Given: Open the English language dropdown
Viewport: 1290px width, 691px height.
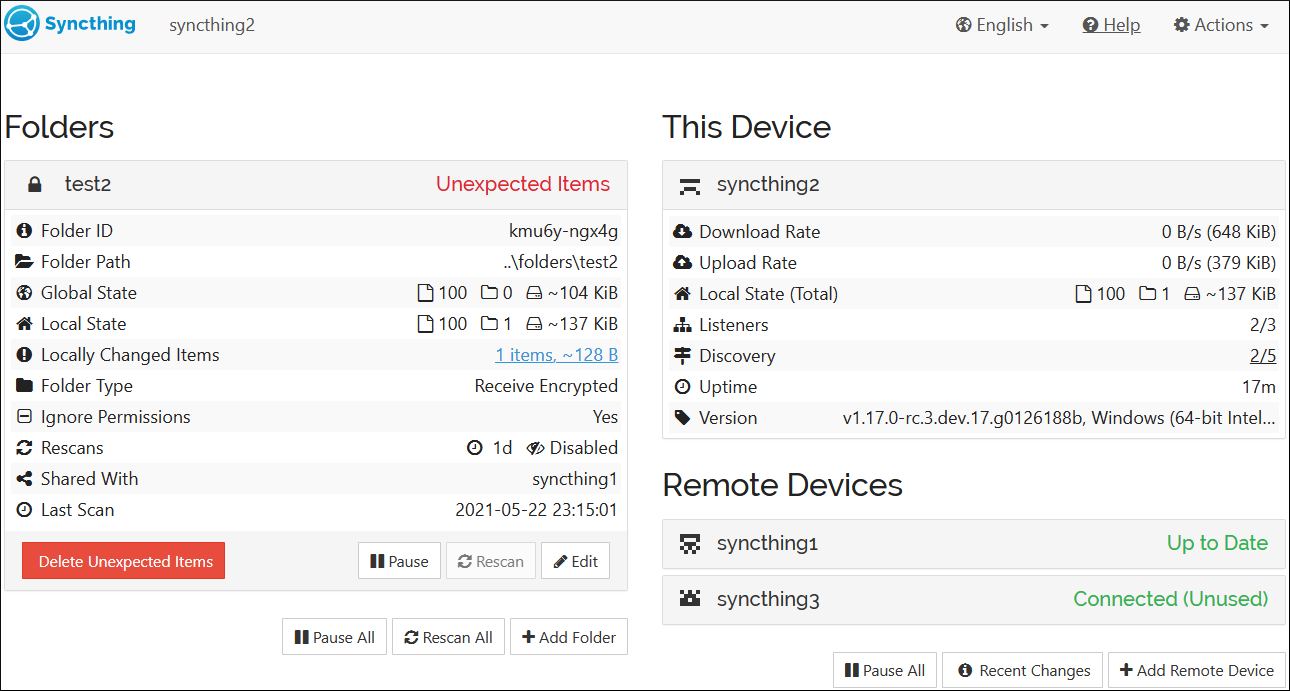Looking at the screenshot, I should 1001,24.
